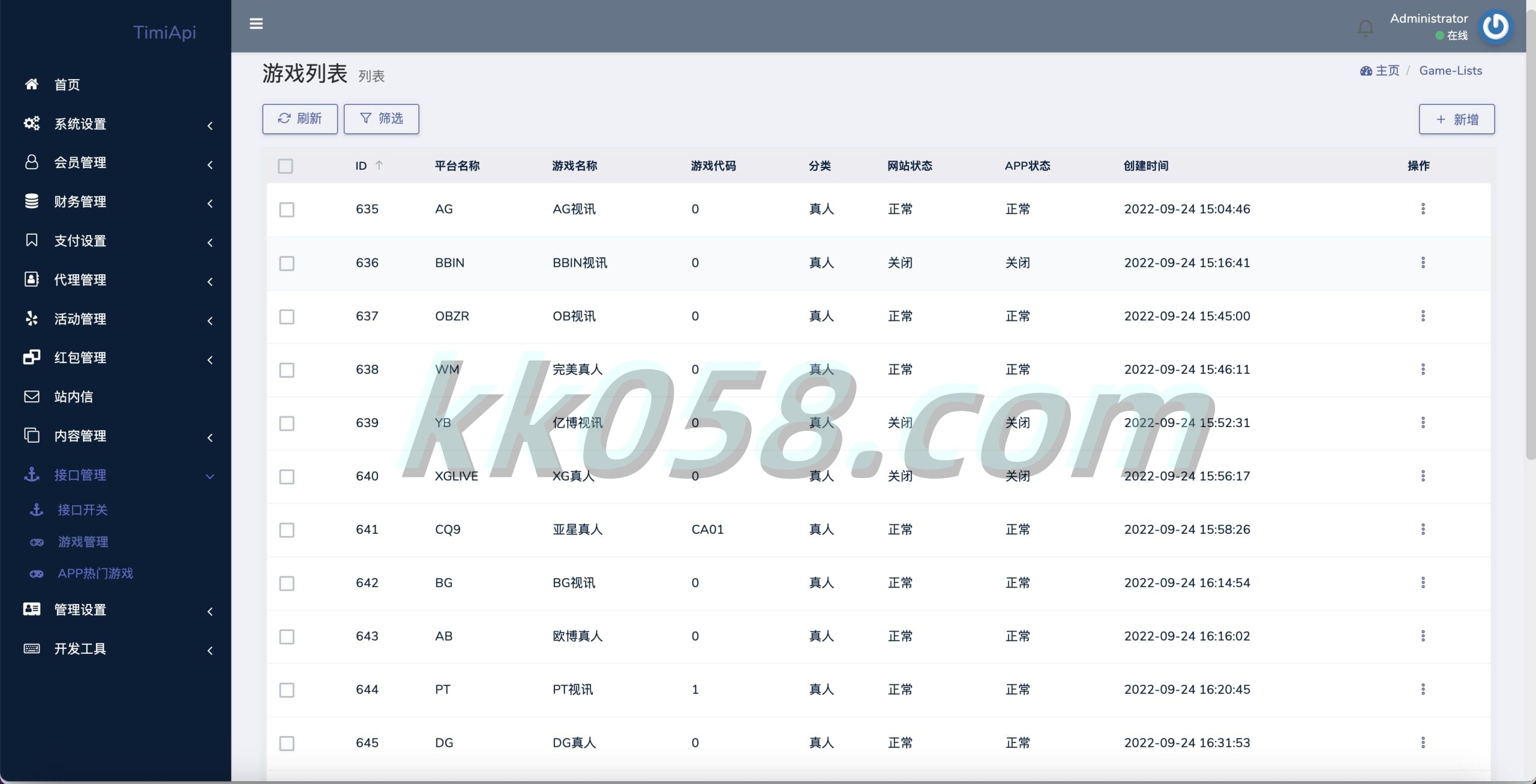
Task: Expand 代理管理 submenu chevron
Action: point(210,281)
